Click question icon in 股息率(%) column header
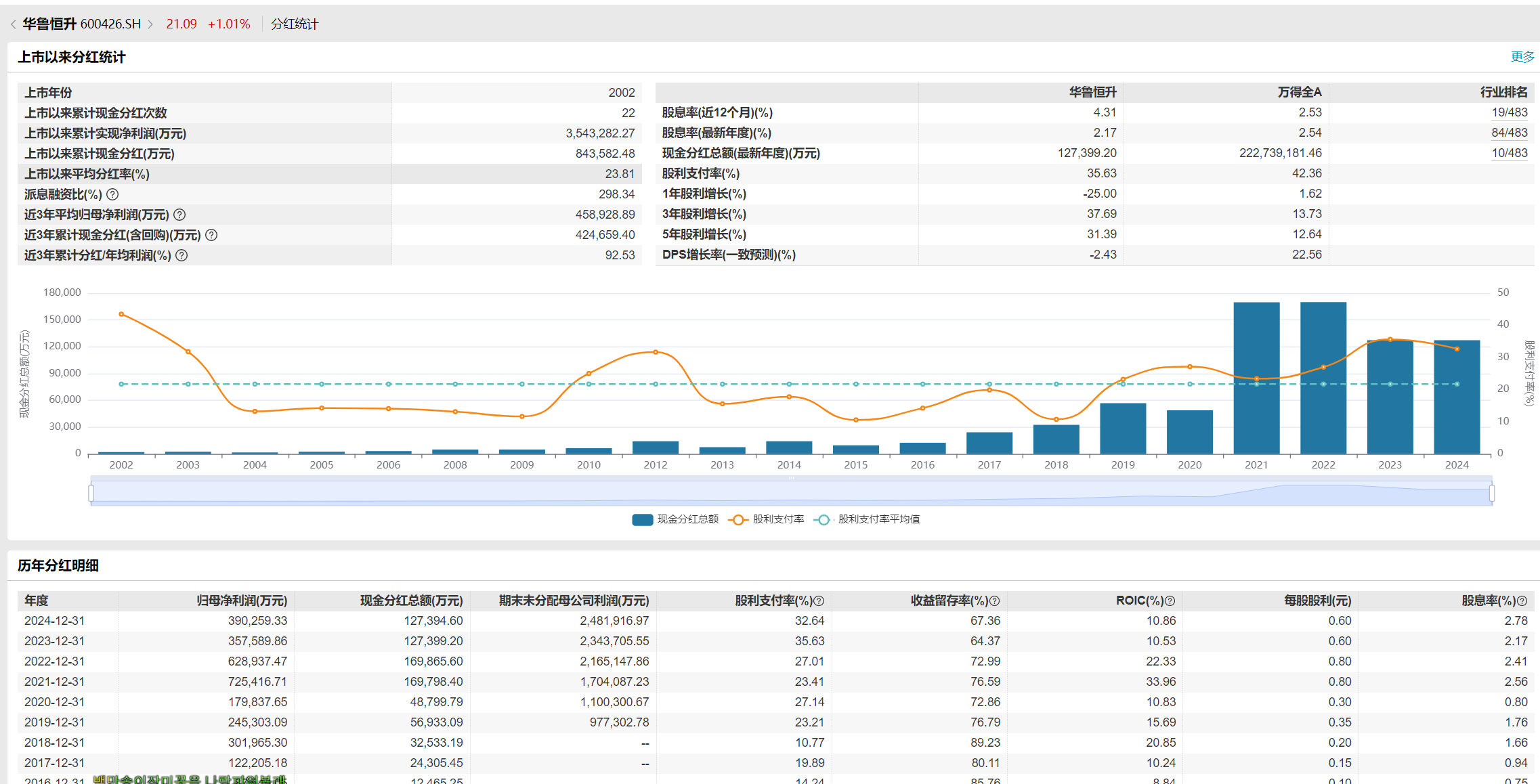 (1522, 601)
